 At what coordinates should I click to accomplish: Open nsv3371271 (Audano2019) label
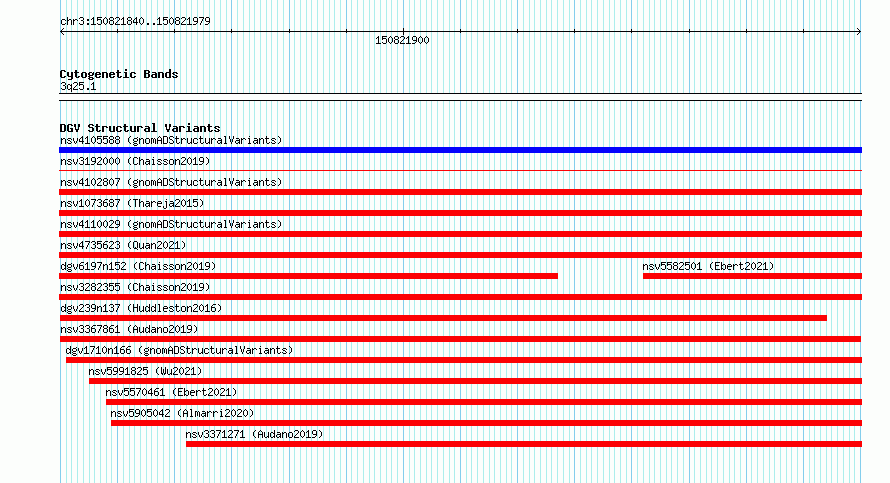click(x=254, y=434)
